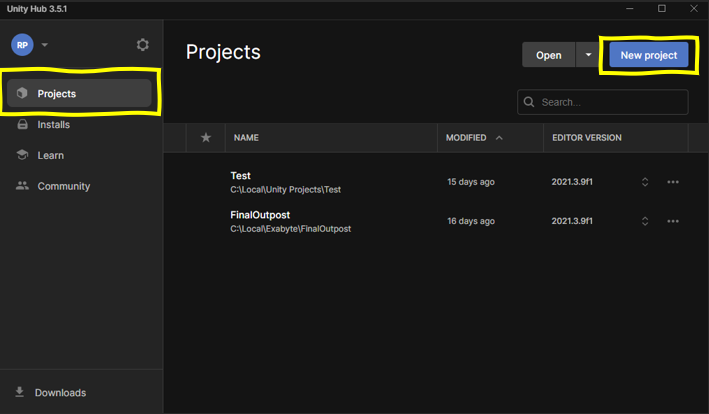The width and height of the screenshot is (709, 414).
Task: Click the Installs drive icon
Action: 22,124
